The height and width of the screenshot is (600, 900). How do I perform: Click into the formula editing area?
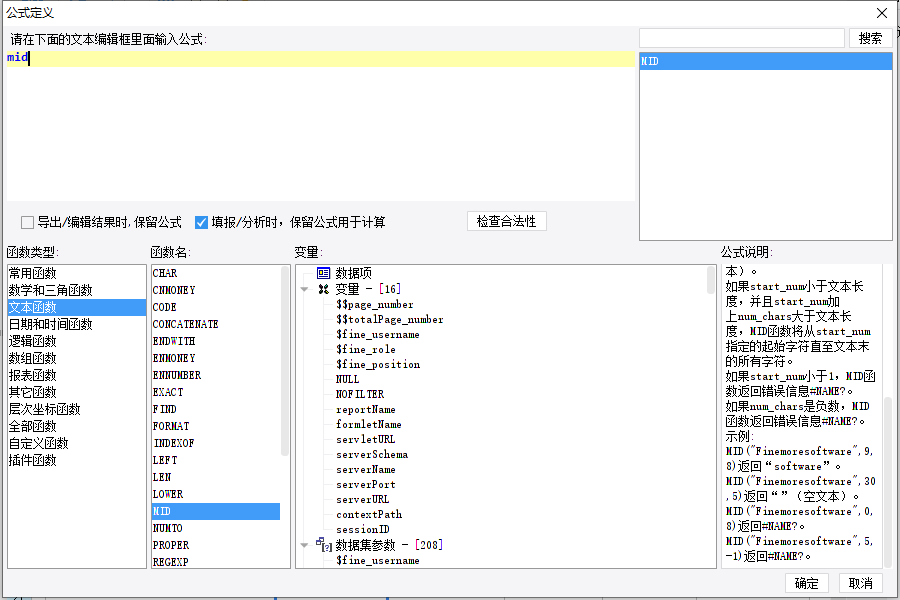point(320,126)
